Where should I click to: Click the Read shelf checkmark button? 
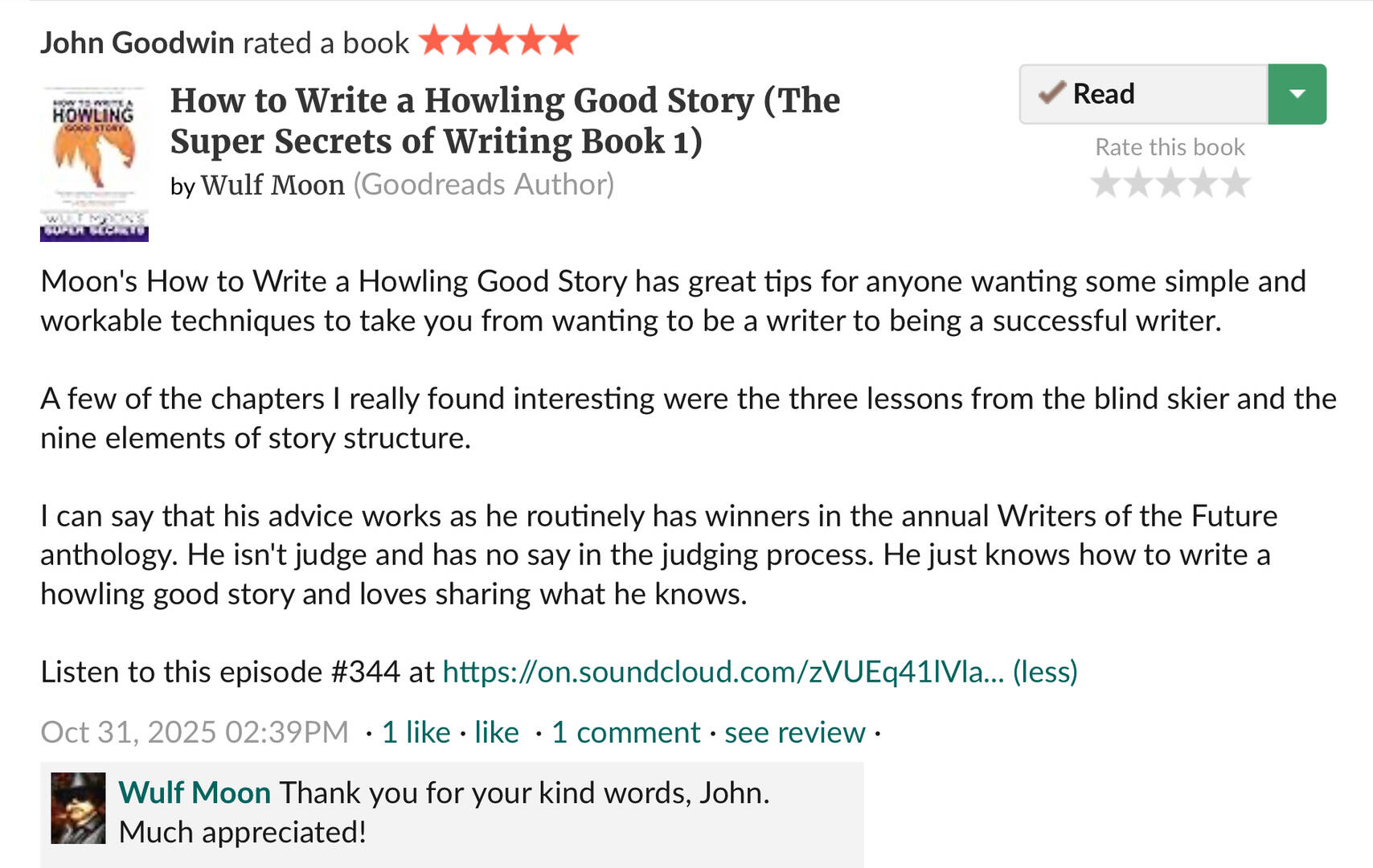(1143, 94)
